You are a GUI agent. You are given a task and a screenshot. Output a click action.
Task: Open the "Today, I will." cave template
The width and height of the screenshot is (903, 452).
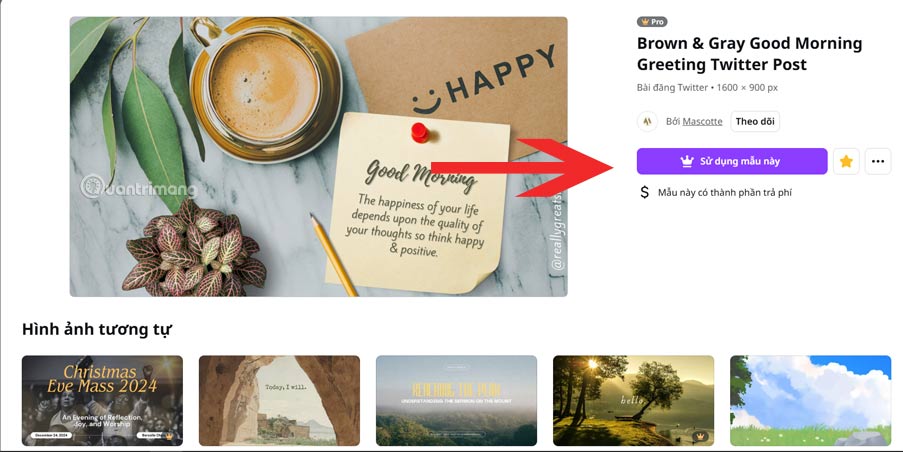tap(279, 401)
